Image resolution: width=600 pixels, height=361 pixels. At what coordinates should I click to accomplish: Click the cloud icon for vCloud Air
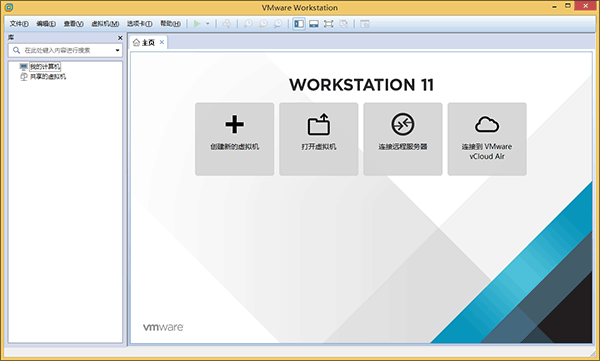tap(487, 125)
